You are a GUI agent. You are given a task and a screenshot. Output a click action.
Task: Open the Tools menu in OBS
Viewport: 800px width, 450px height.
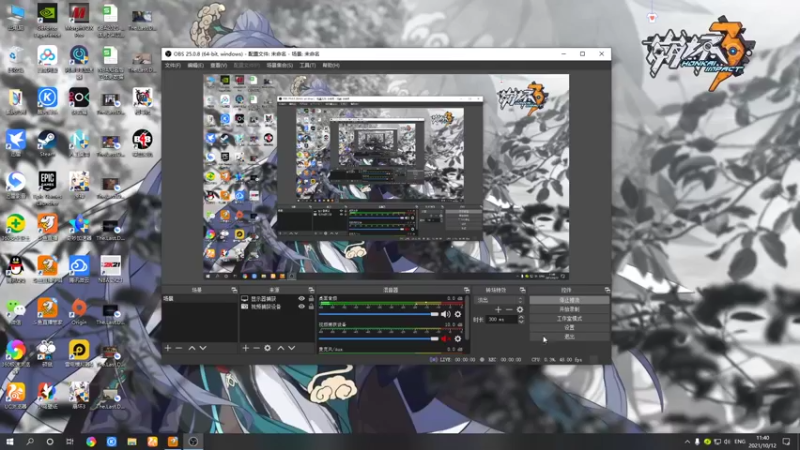click(x=307, y=65)
